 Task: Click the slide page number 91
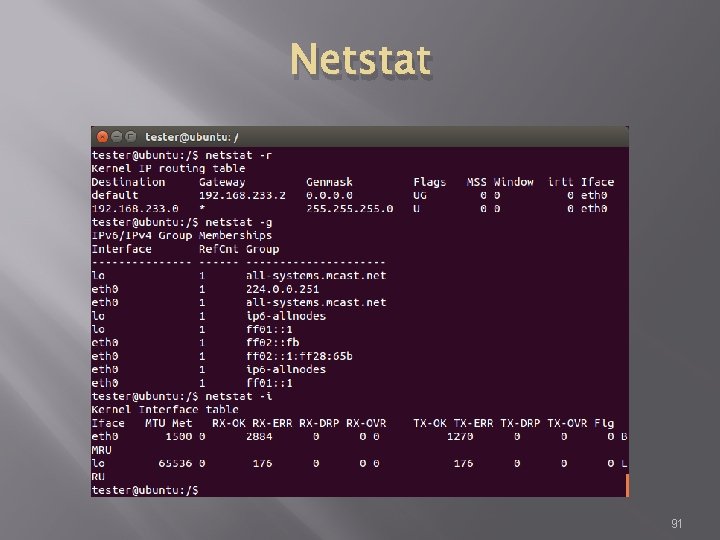676,523
